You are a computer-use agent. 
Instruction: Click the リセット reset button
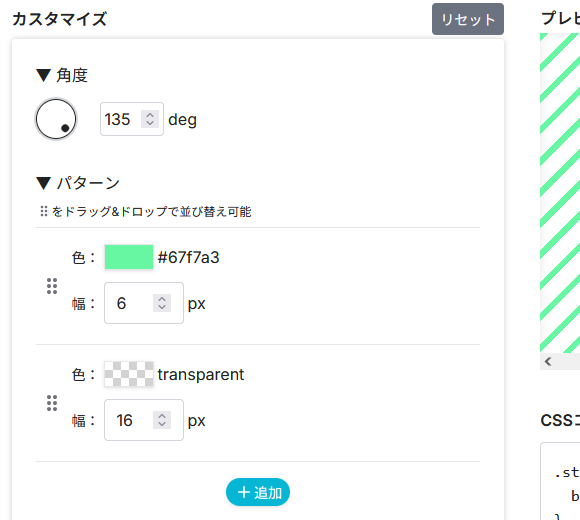tap(468, 19)
